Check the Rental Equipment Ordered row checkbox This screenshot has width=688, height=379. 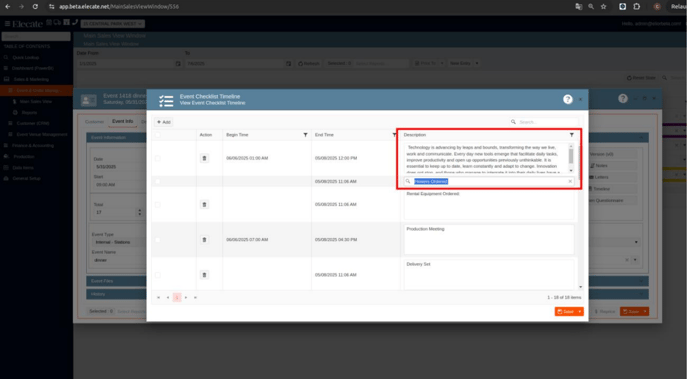pyautogui.click(x=158, y=205)
